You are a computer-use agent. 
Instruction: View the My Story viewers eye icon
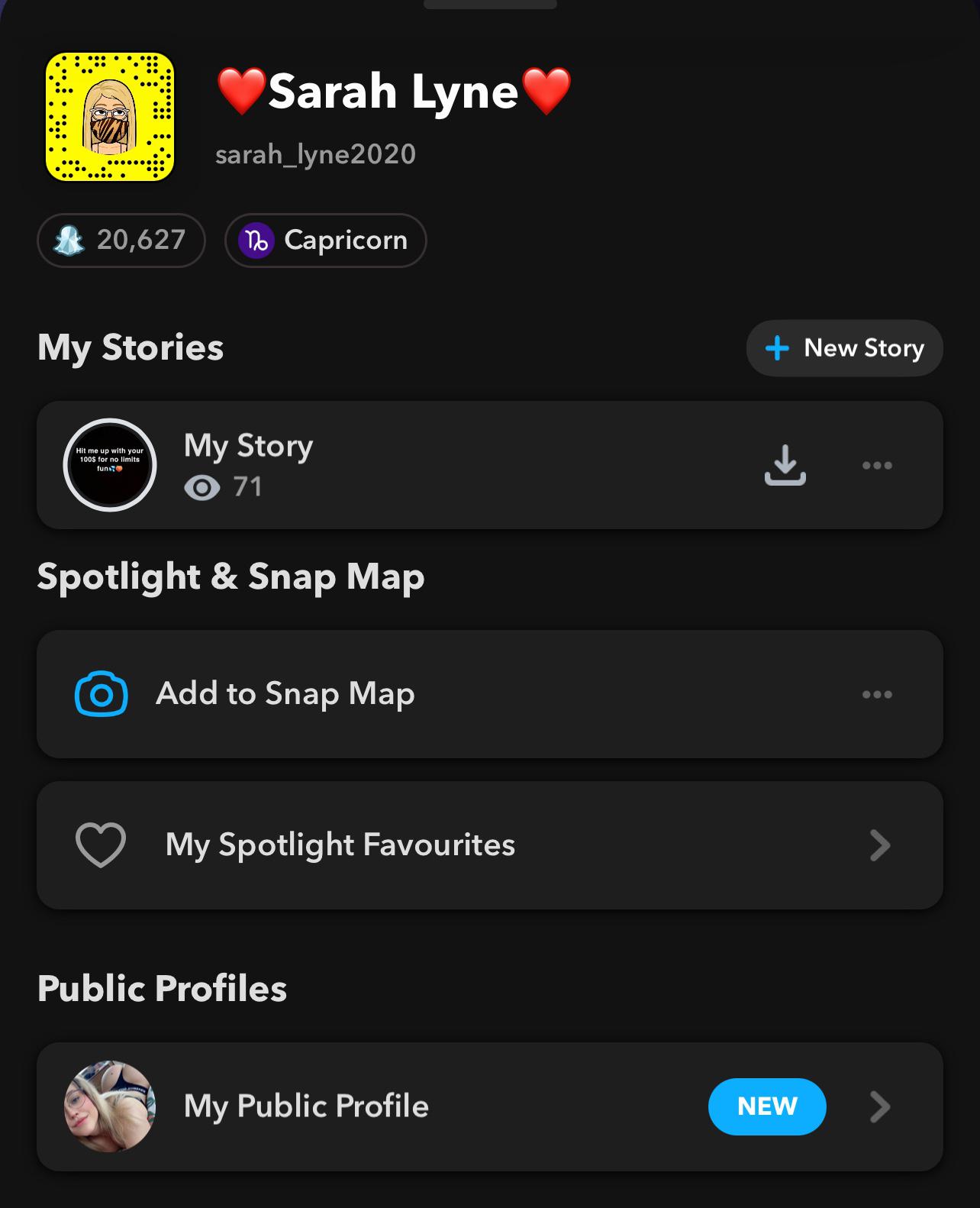[202, 487]
